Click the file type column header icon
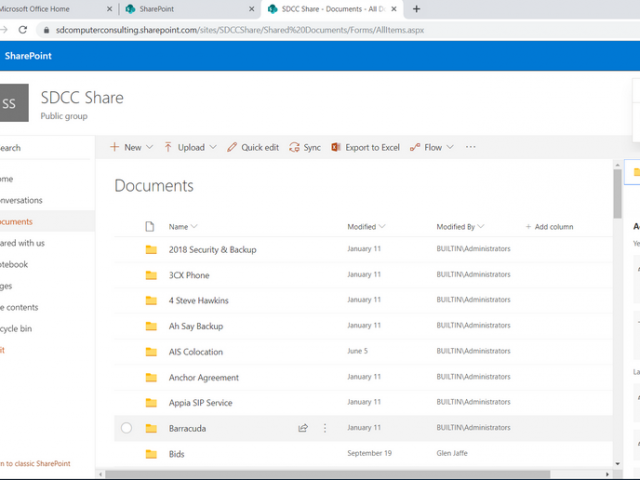 point(150,227)
